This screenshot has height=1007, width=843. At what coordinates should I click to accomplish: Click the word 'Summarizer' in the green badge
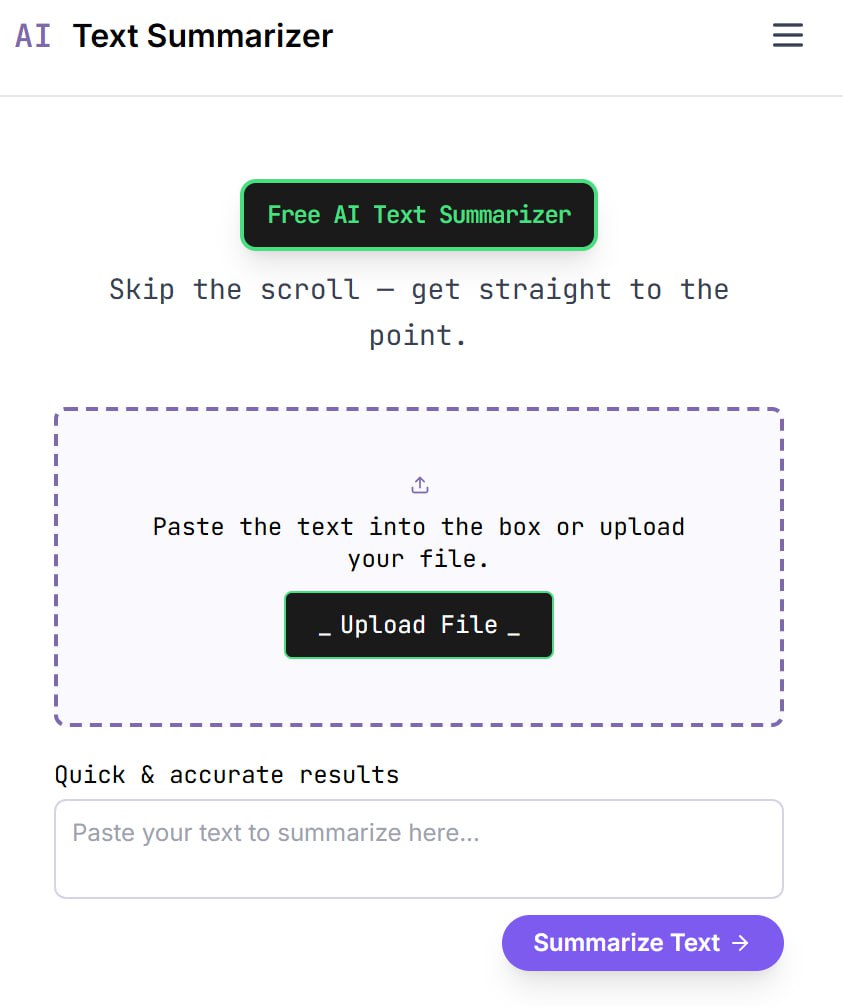tap(505, 215)
